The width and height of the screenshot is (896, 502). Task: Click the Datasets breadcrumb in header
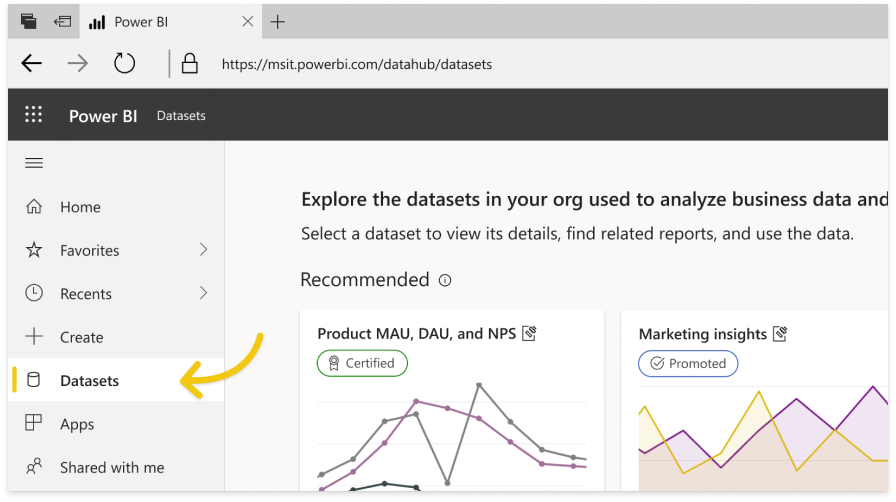pyautogui.click(x=181, y=116)
